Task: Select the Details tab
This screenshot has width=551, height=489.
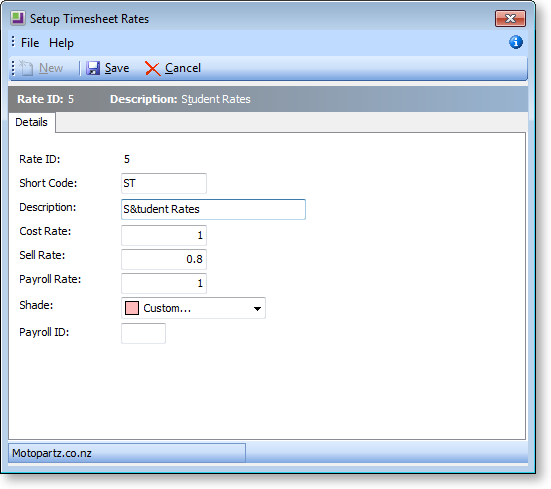Action: pos(32,122)
